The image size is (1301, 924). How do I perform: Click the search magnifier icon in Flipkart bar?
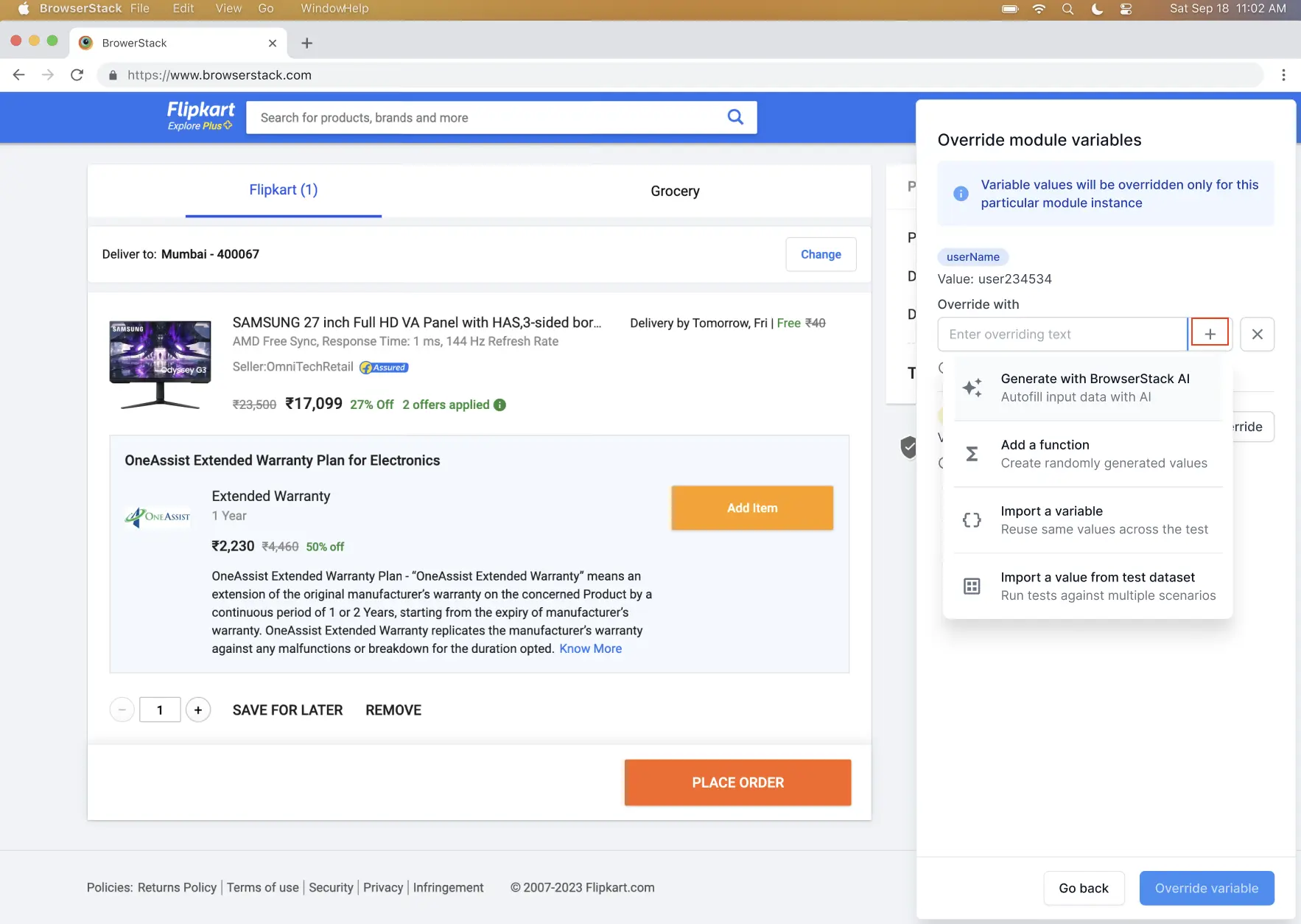coord(734,117)
